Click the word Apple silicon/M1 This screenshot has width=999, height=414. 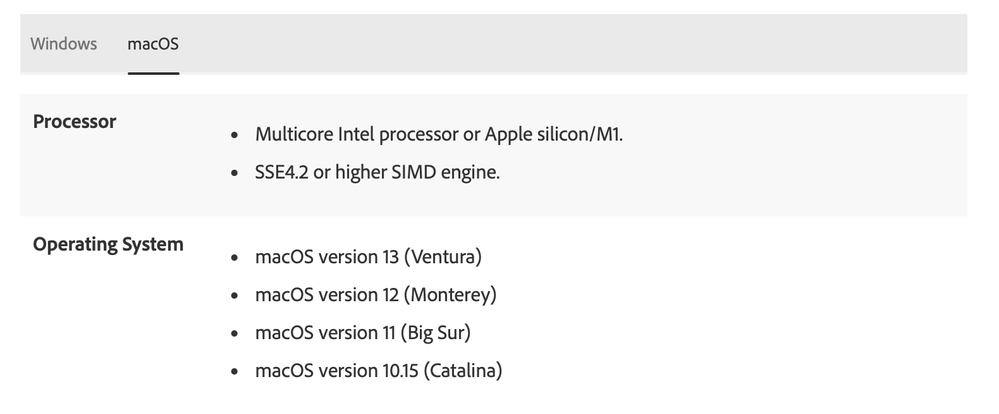pos(553,134)
